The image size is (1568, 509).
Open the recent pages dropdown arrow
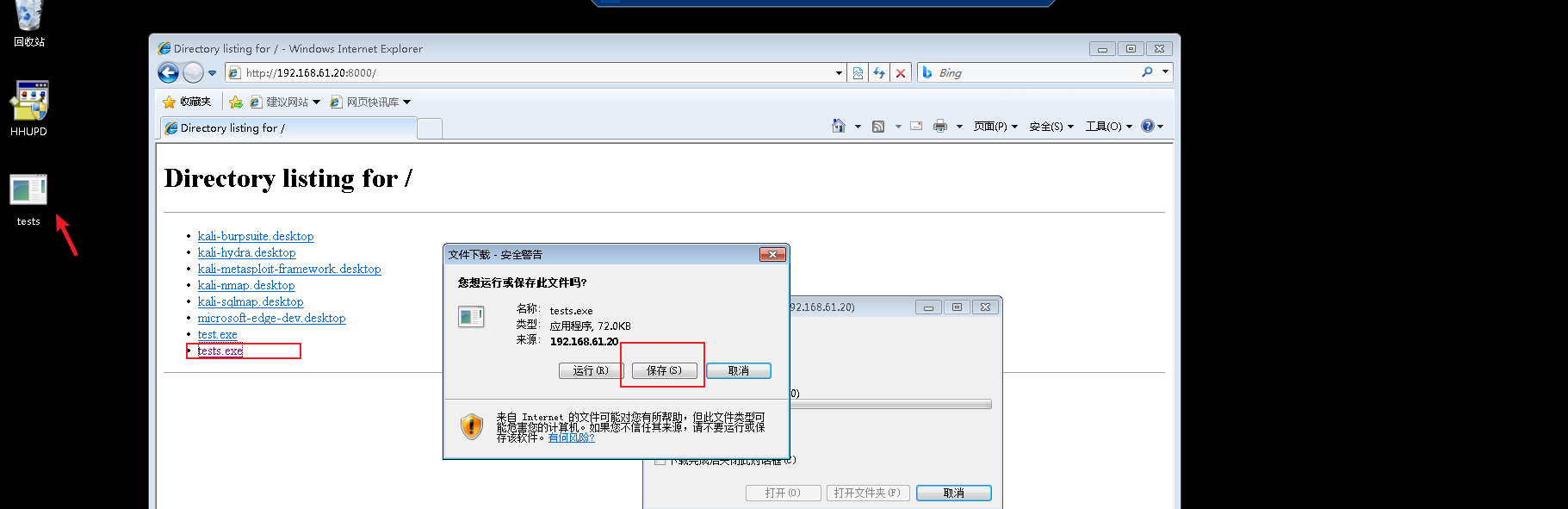(213, 73)
